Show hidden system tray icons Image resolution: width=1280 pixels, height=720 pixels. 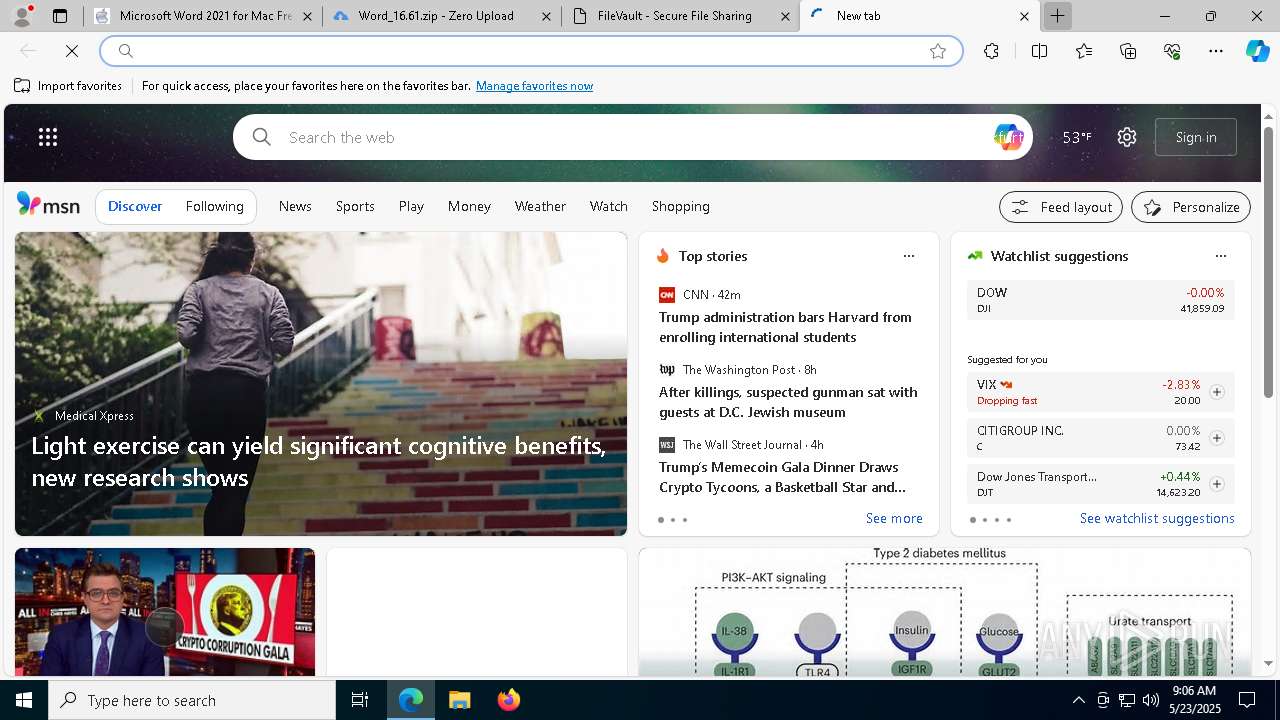tap(1078, 700)
